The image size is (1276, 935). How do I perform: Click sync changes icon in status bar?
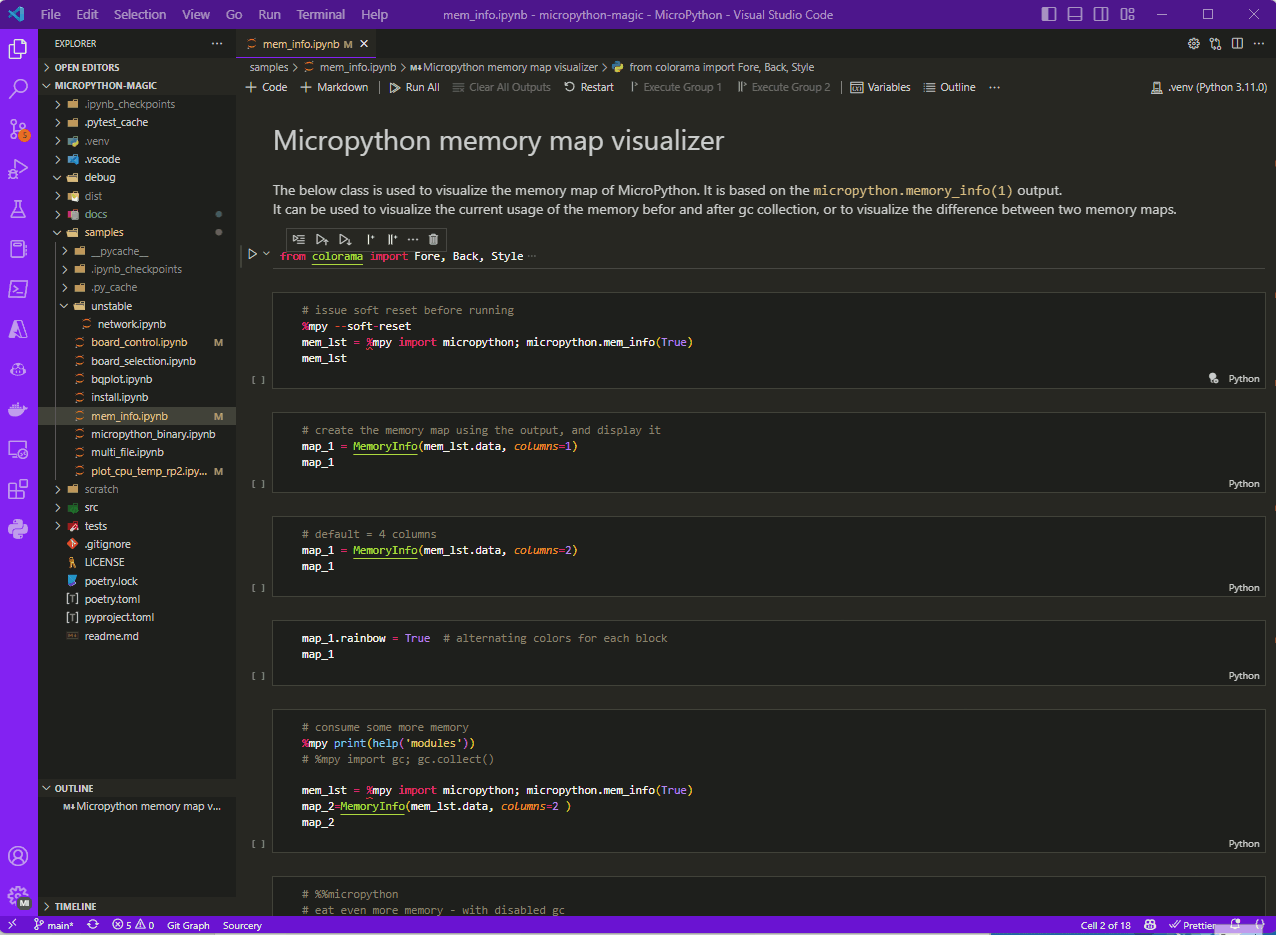tap(93, 925)
